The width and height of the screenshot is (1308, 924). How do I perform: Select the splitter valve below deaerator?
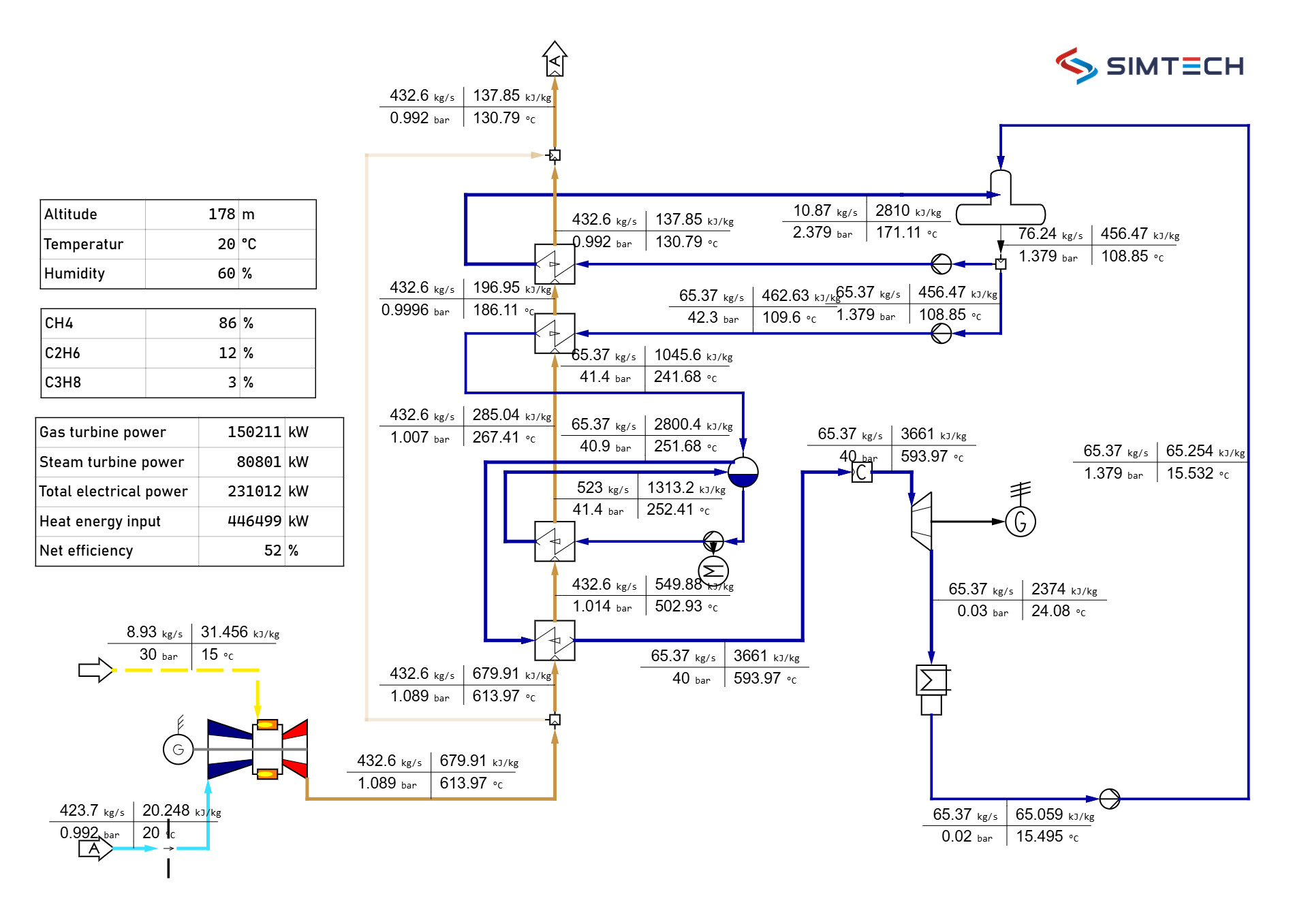pyautogui.click(x=1001, y=264)
